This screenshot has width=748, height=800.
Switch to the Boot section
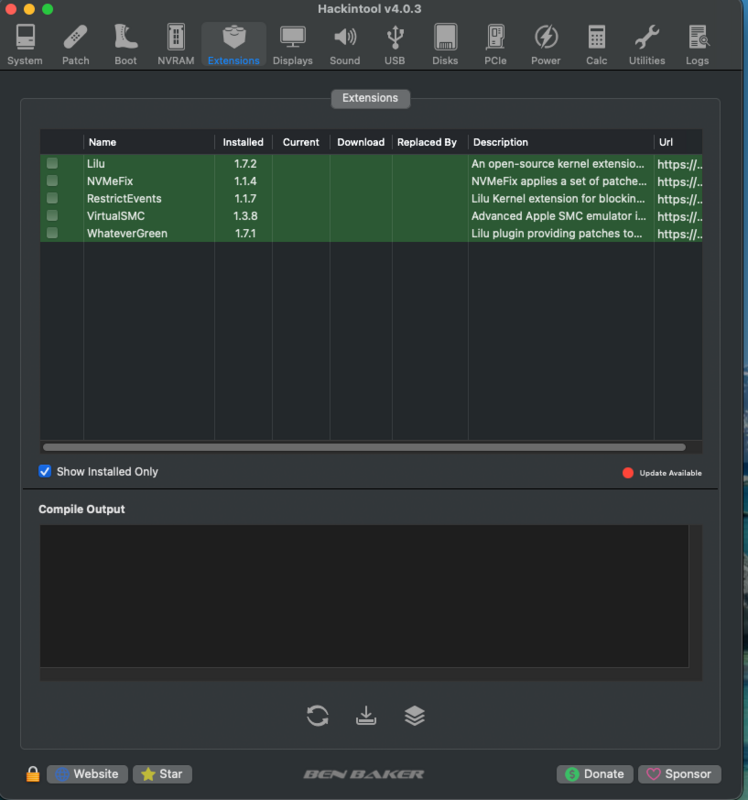point(126,45)
